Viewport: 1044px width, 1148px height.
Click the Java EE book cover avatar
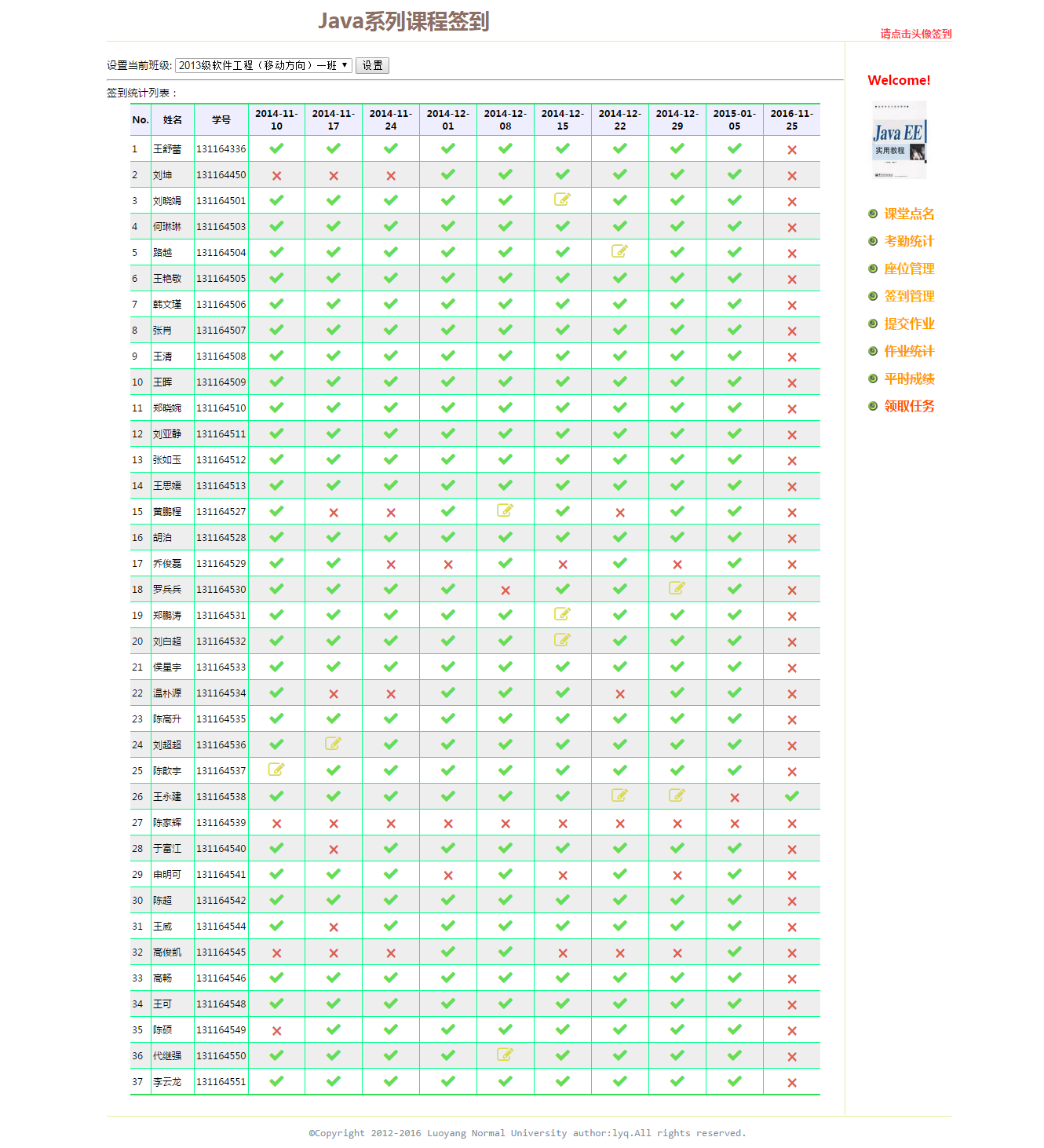click(x=900, y=140)
